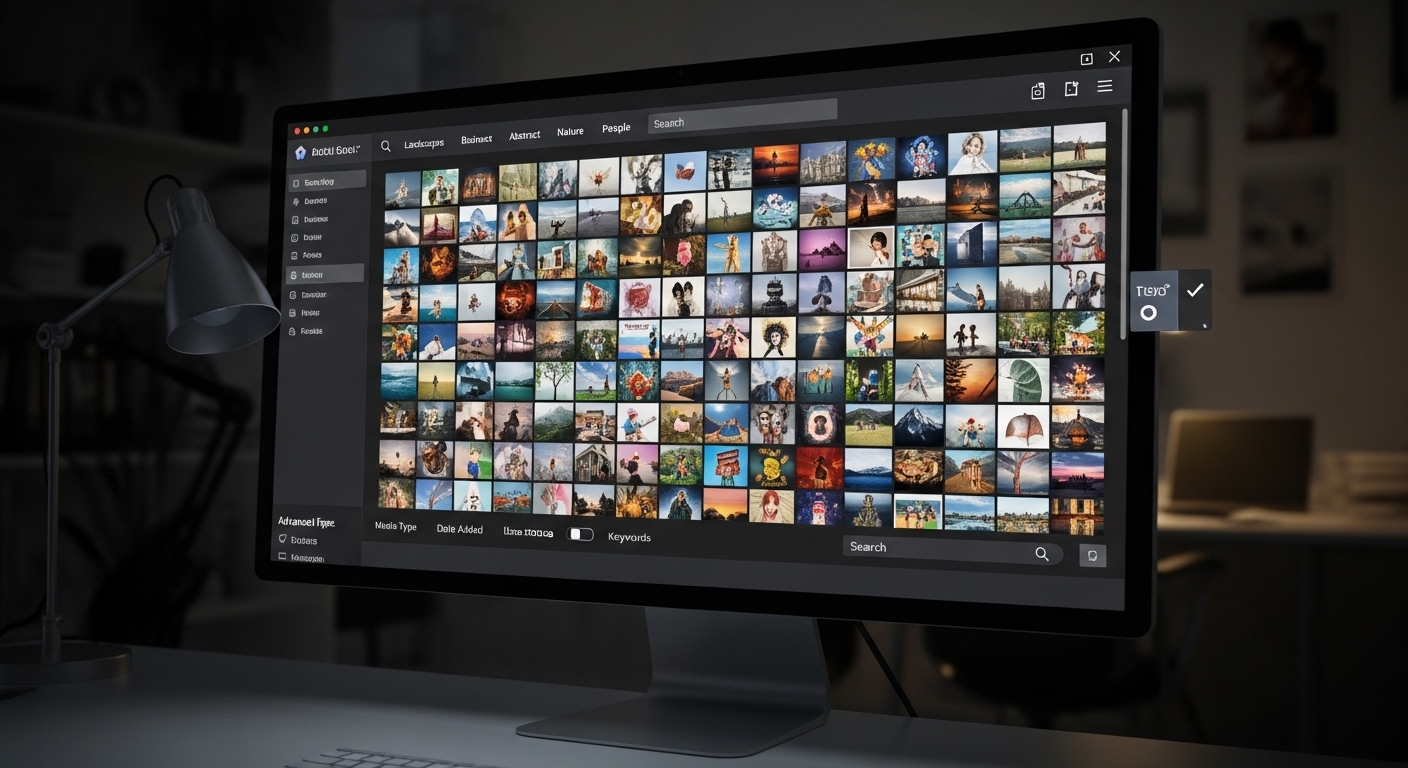Click the top search input field
This screenshot has width=1408, height=768.
(x=742, y=120)
